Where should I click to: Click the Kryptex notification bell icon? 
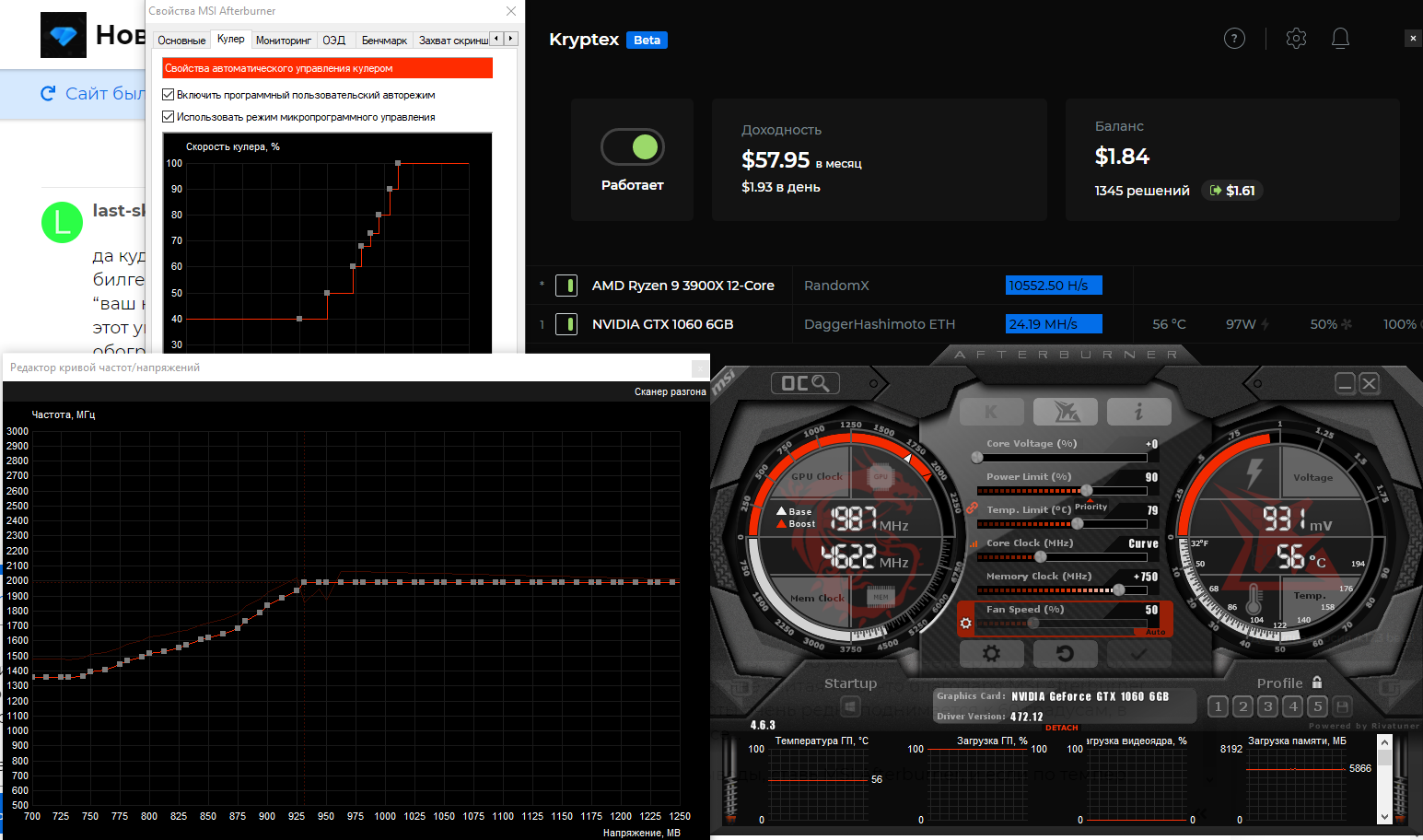click(1340, 38)
